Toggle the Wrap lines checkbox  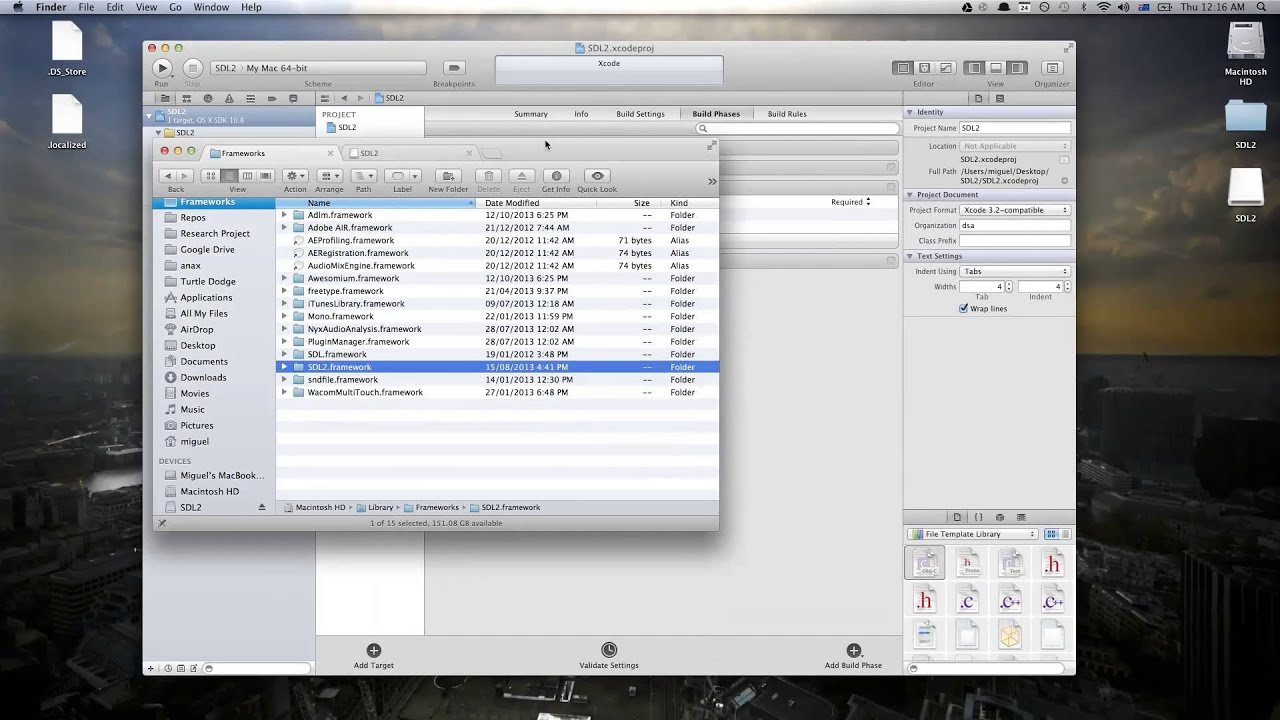point(964,309)
